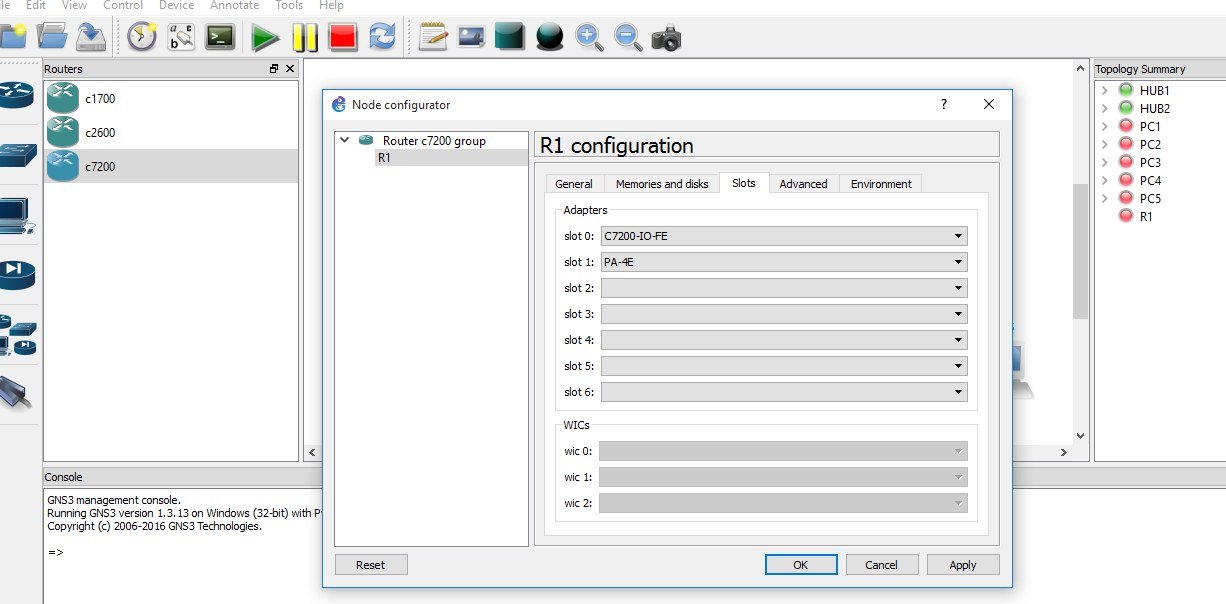The height and width of the screenshot is (604, 1226).
Task: Draw a rectangle tool icon
Action: pyautogui.click(x=510, y=37)
